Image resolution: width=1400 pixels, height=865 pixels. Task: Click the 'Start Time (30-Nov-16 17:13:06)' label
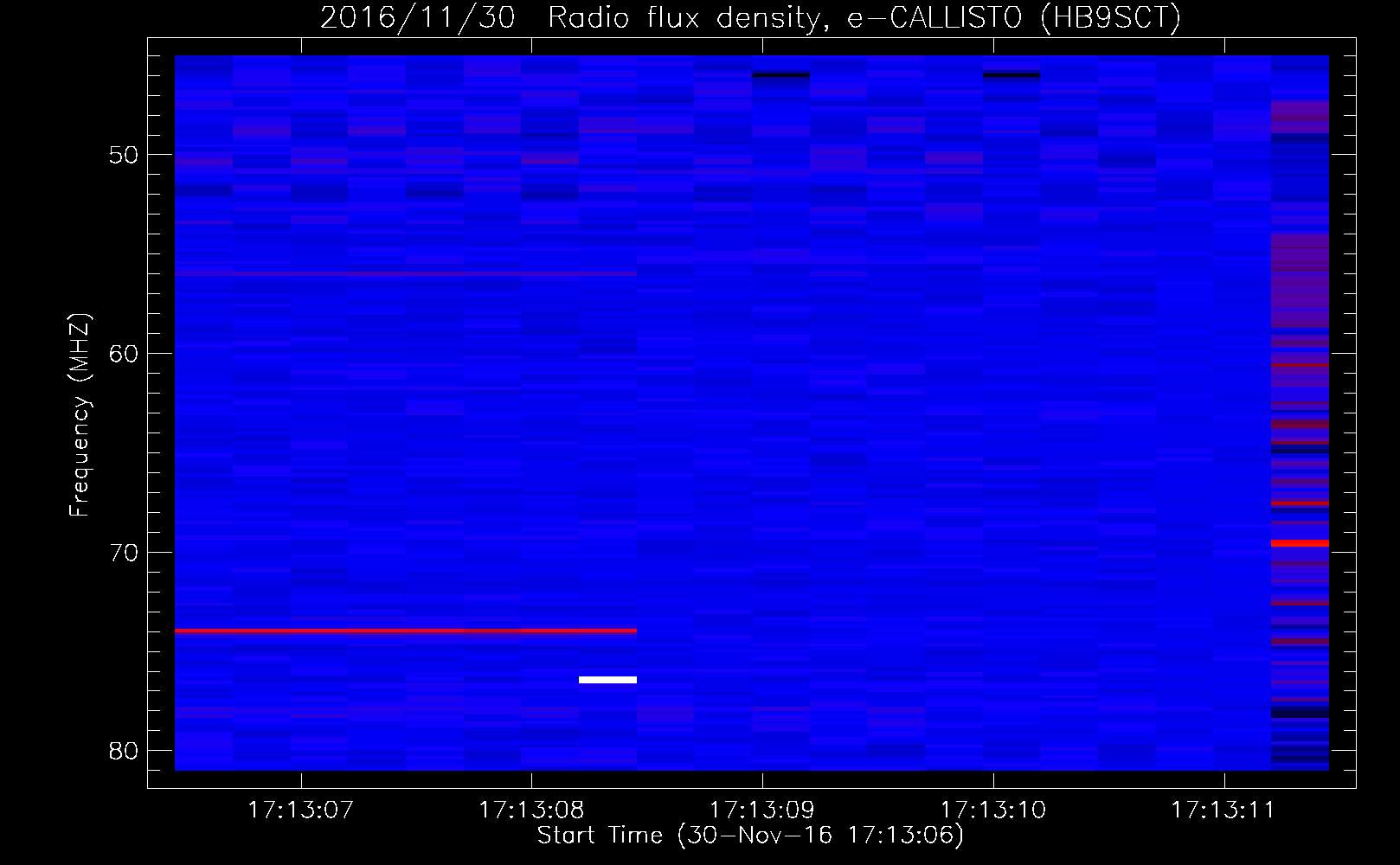pos(750,836)
